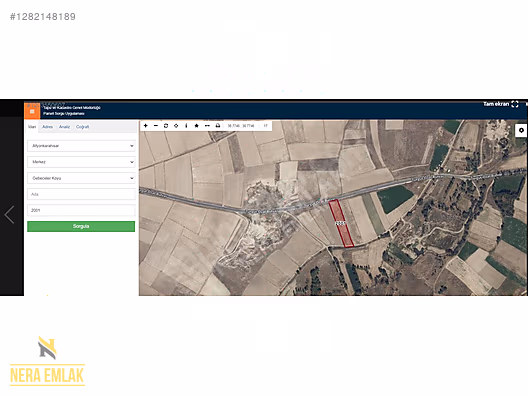
Task: Click the refresh map icon
Action: pyautogui.click(x=166, y=126)
